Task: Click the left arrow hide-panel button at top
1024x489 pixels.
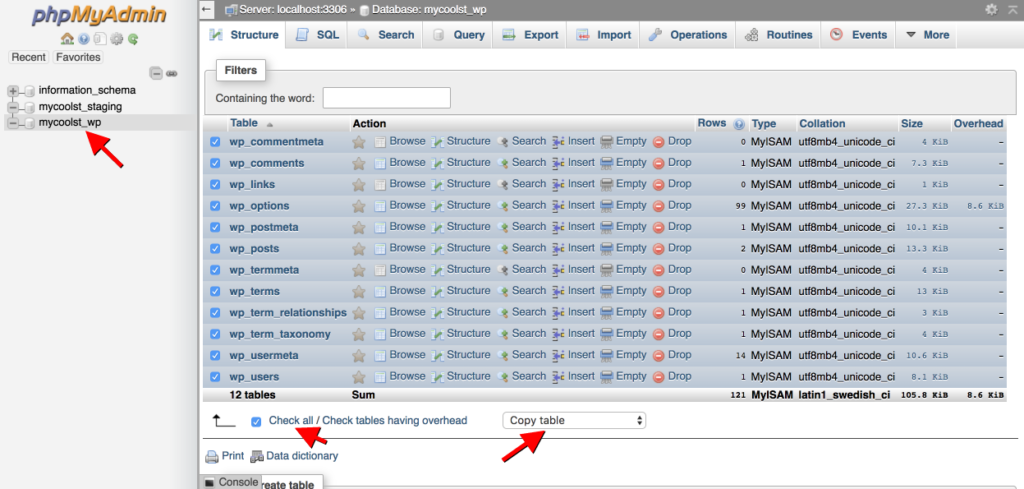Action: [206, 9]
